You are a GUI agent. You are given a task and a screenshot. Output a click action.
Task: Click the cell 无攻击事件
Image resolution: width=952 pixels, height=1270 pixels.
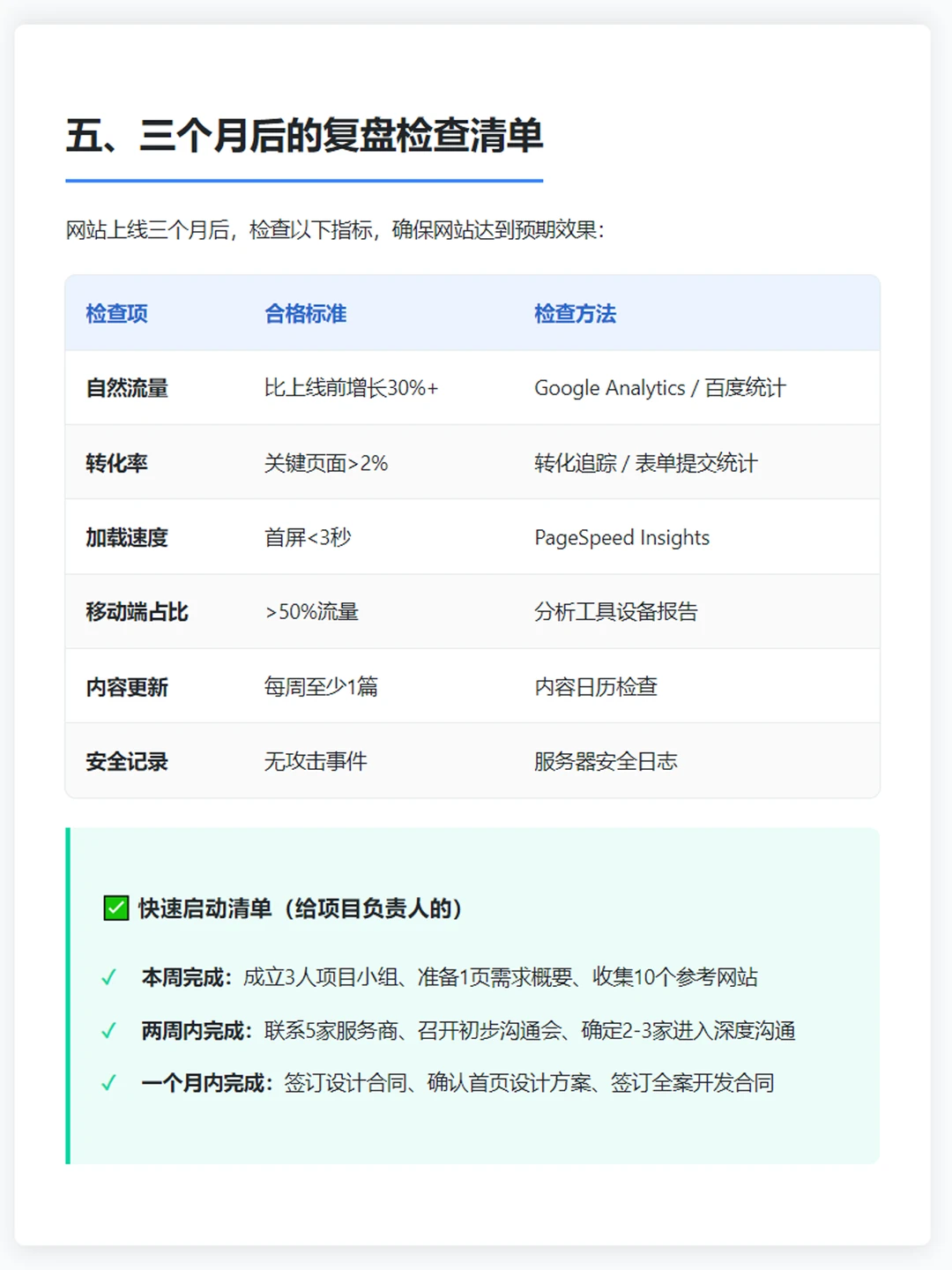316,761
